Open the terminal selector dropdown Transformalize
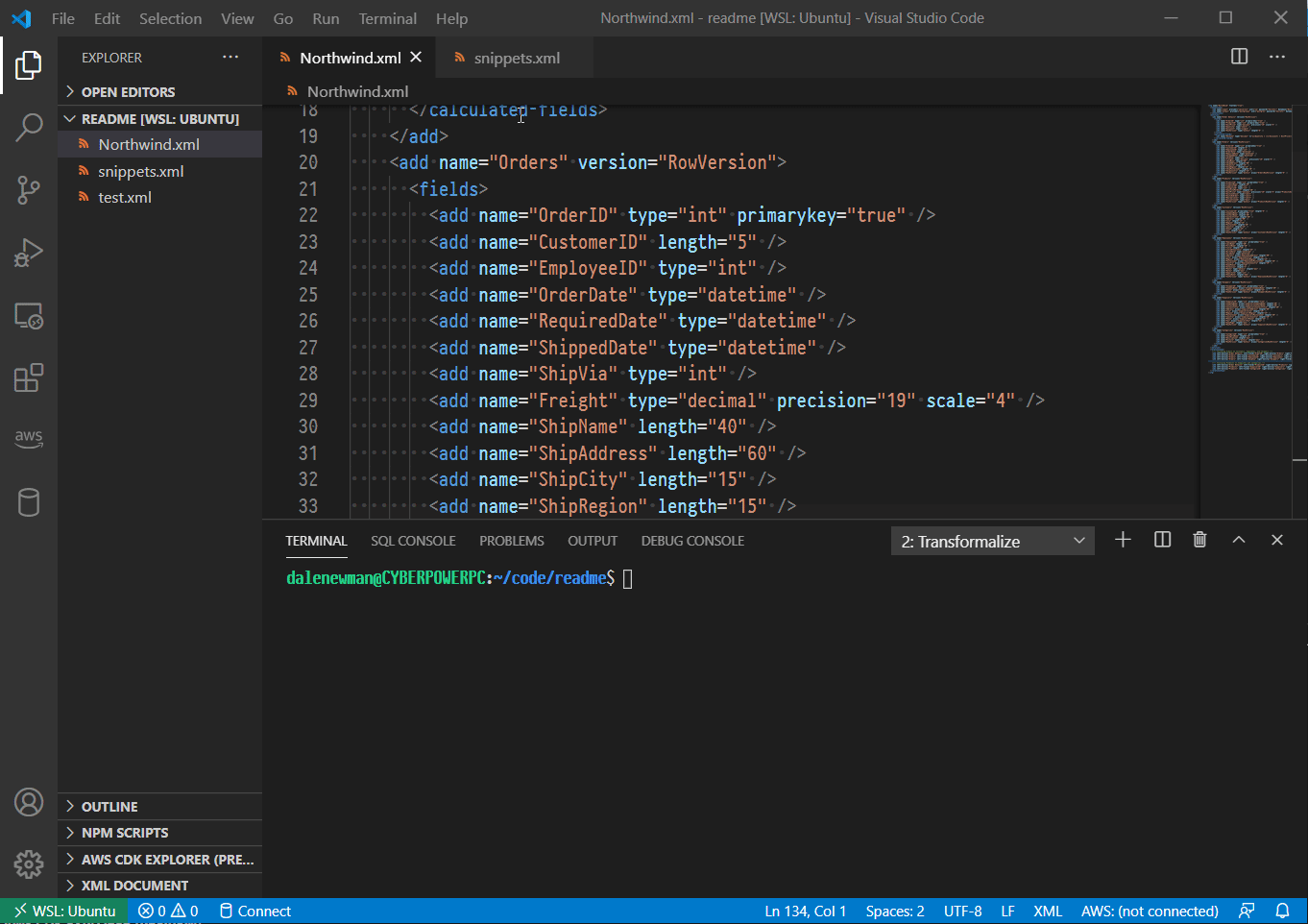Viewport: 1308px width, 924px height. click(x=993, y=541)
